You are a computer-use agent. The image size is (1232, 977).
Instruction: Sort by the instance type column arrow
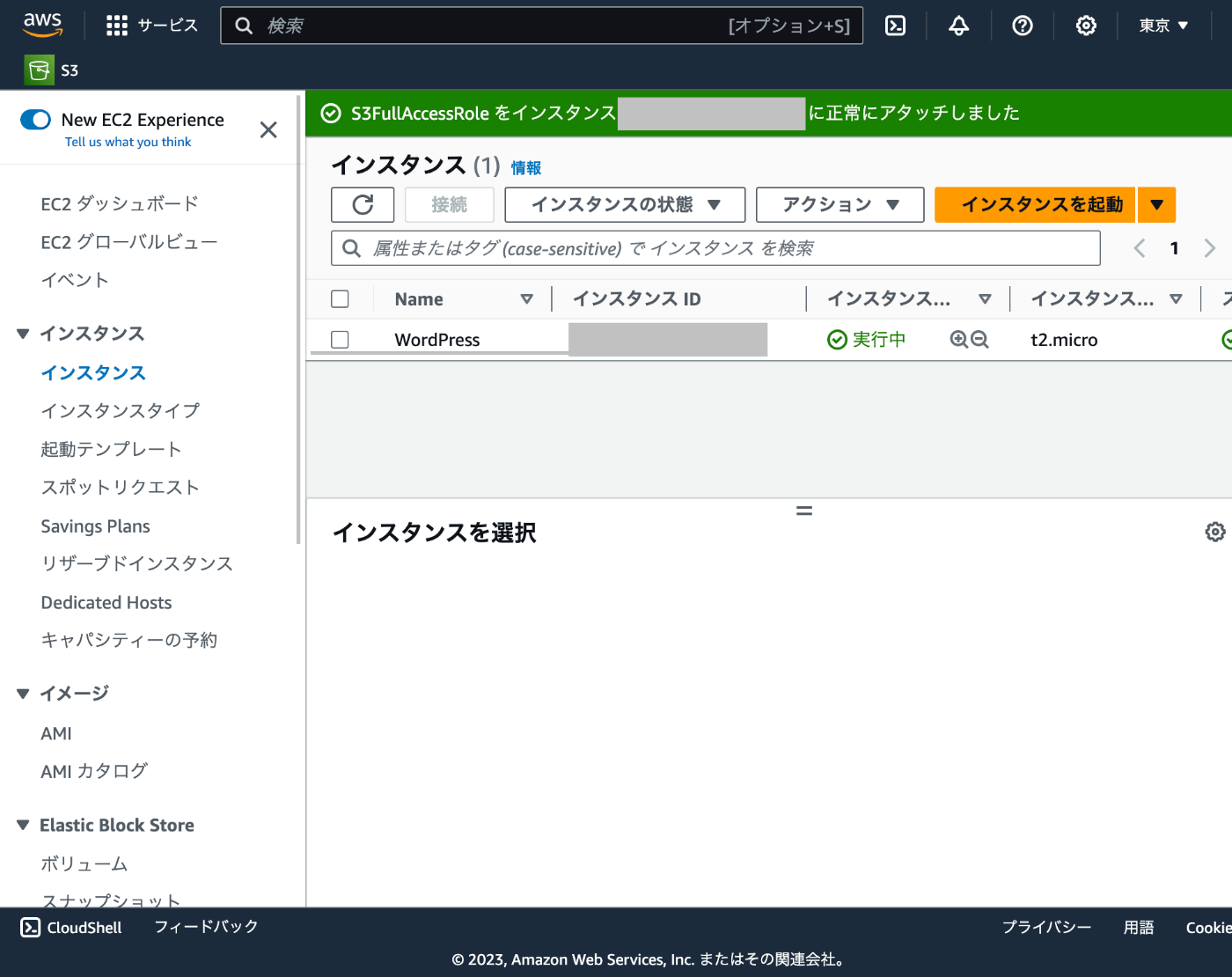coord(1177,299)
